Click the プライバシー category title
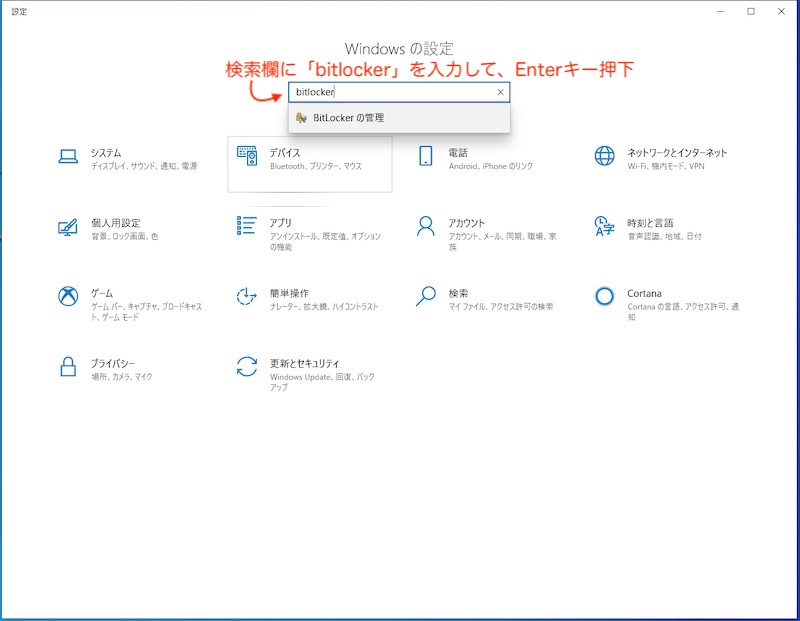Viewport: 800px width, 621px height. coord(113,363)
